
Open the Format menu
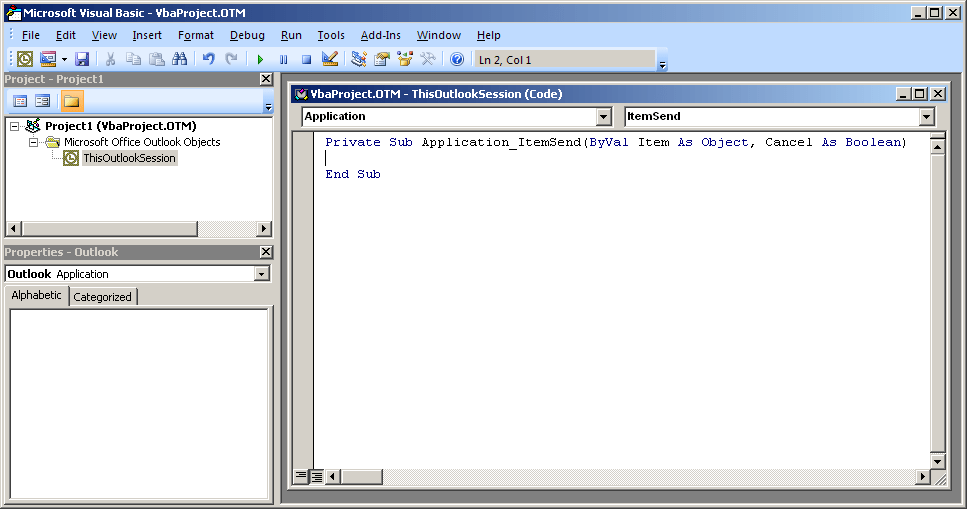coord(195,35)
